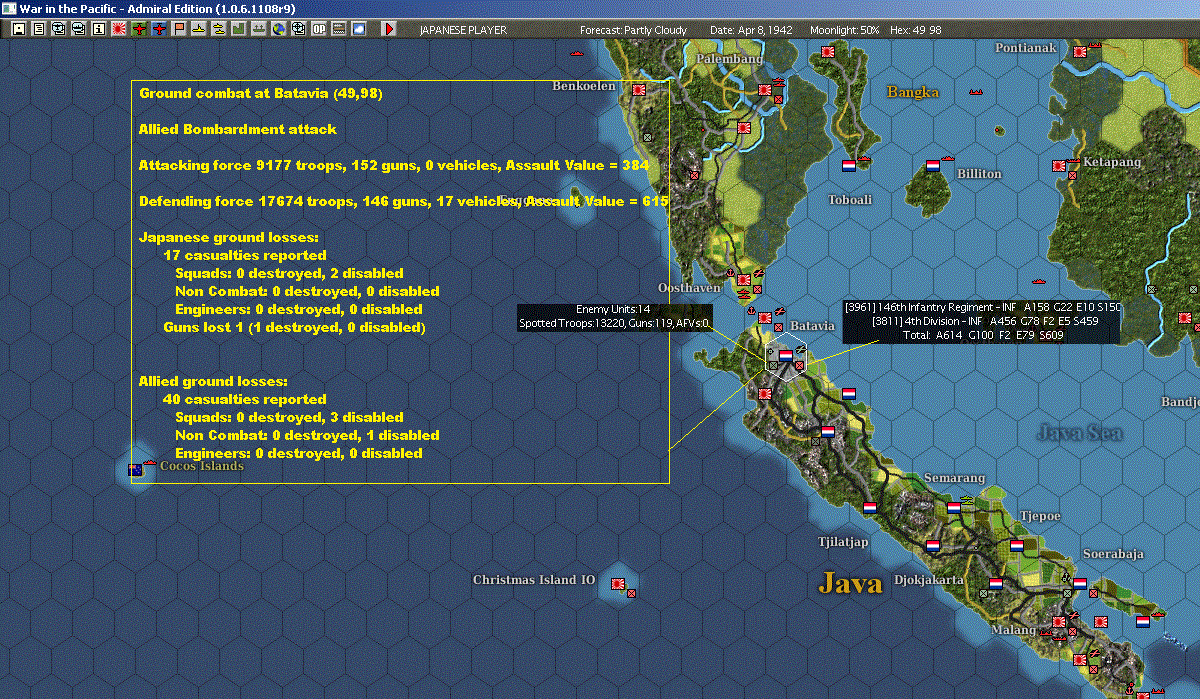
Task: Click 'Allied ground losses:' label
Action: point(213,381)
